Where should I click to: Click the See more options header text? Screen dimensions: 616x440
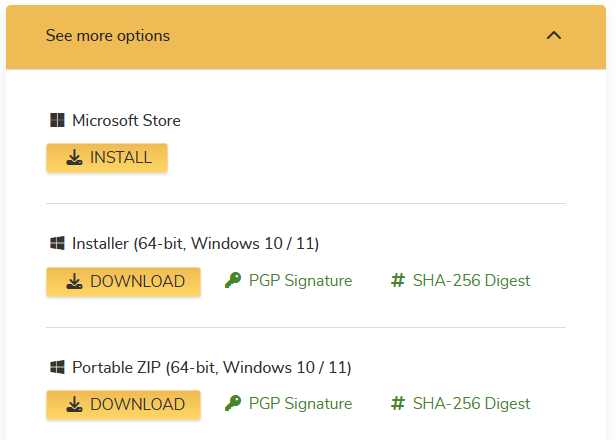[108, 36]
